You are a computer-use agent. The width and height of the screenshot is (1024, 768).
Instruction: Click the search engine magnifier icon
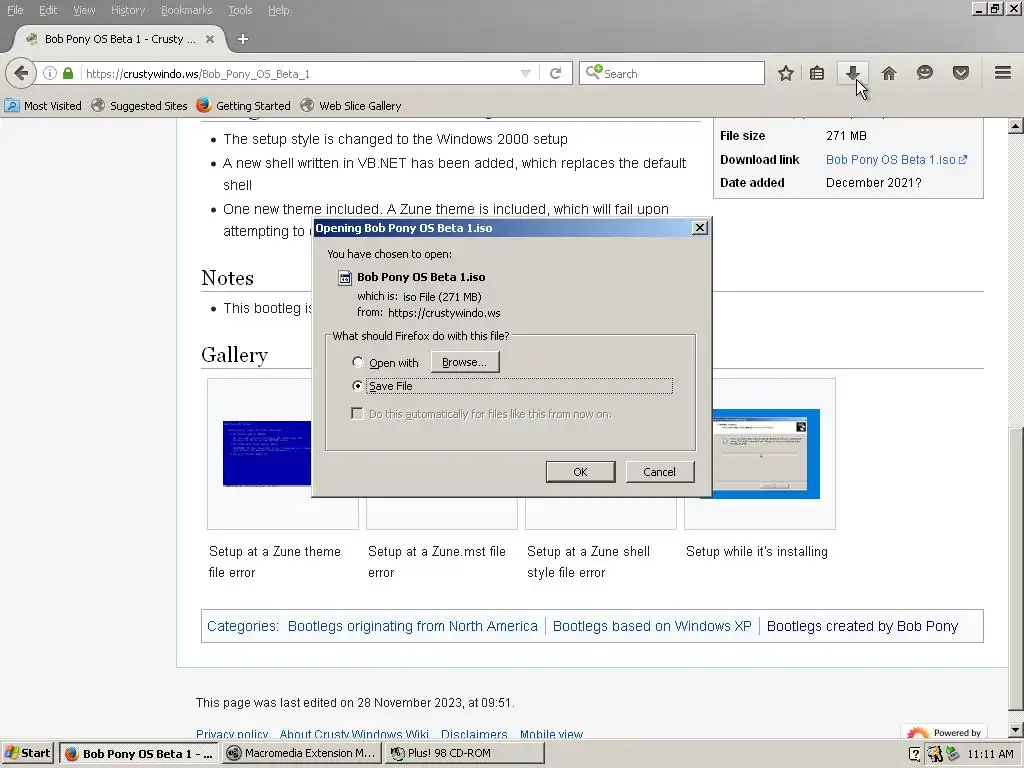click(x=593, y=72)
